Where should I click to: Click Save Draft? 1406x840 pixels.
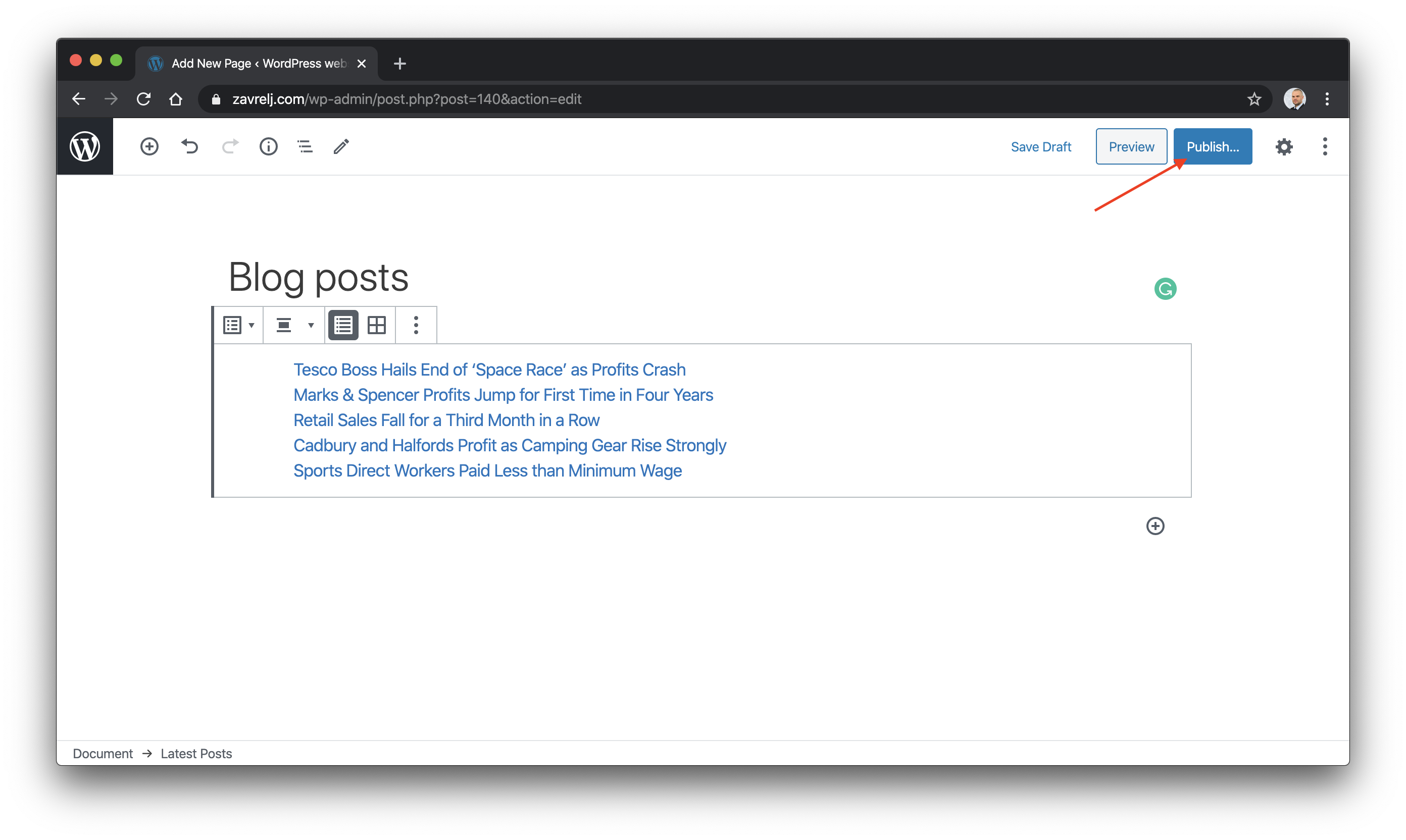coord(1041,146)
